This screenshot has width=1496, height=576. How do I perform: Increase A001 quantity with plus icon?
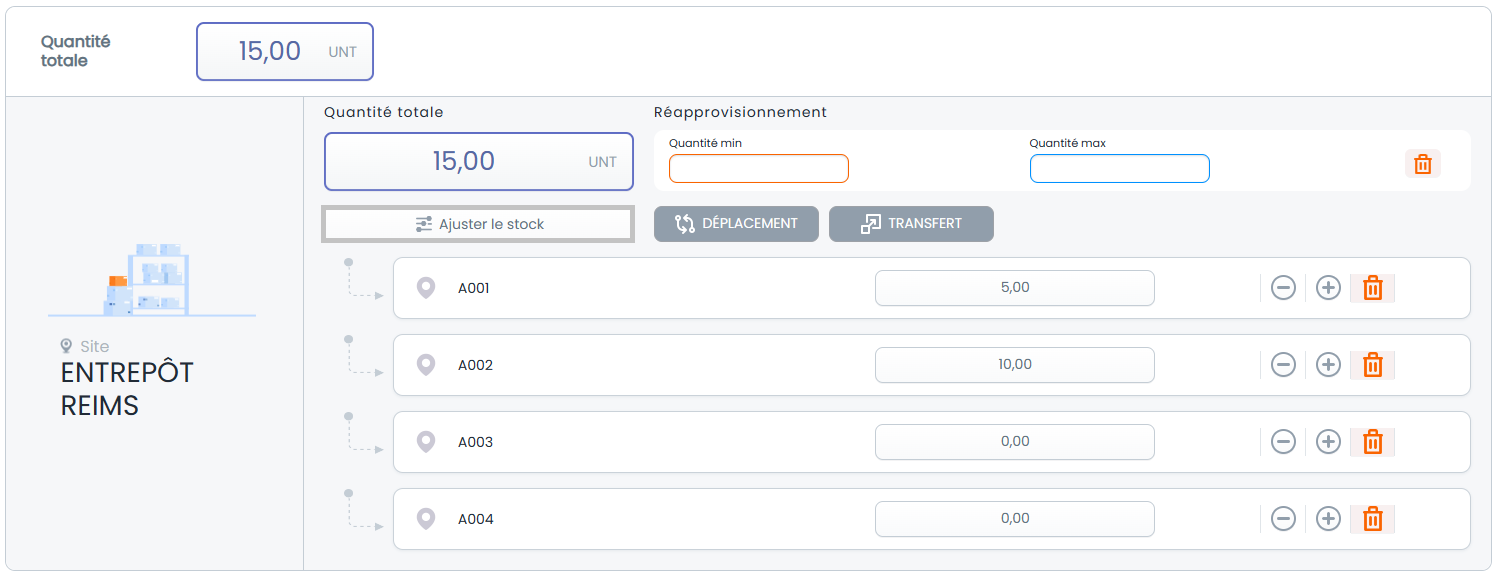click(x=1328, y=288)
